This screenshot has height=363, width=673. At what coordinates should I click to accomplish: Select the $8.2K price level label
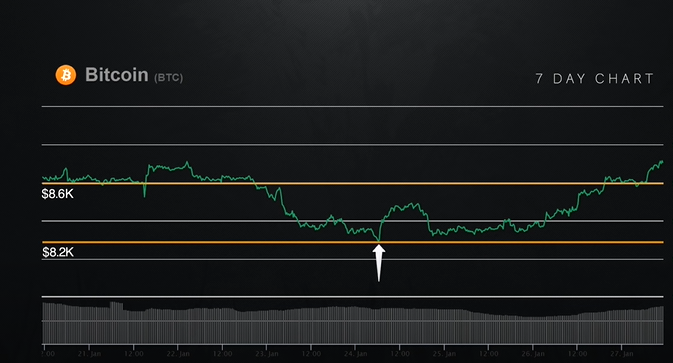58,252
